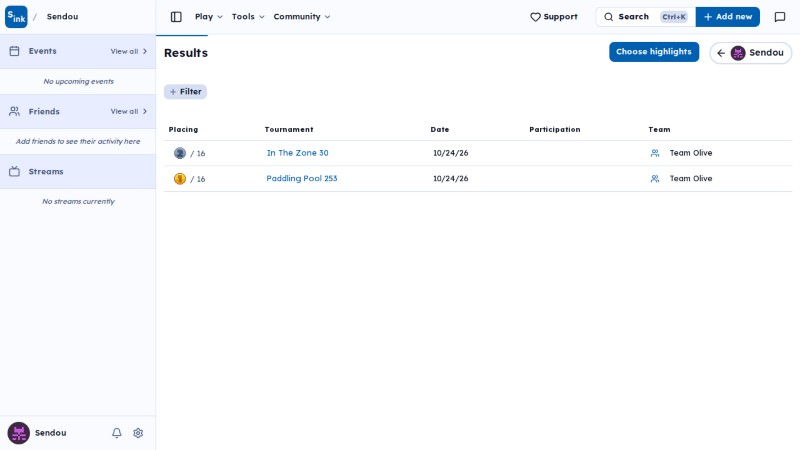Viewport: 800px width, 450px height.
Task: Open team icon in Paddling Pool row
Action: (655, 179)
